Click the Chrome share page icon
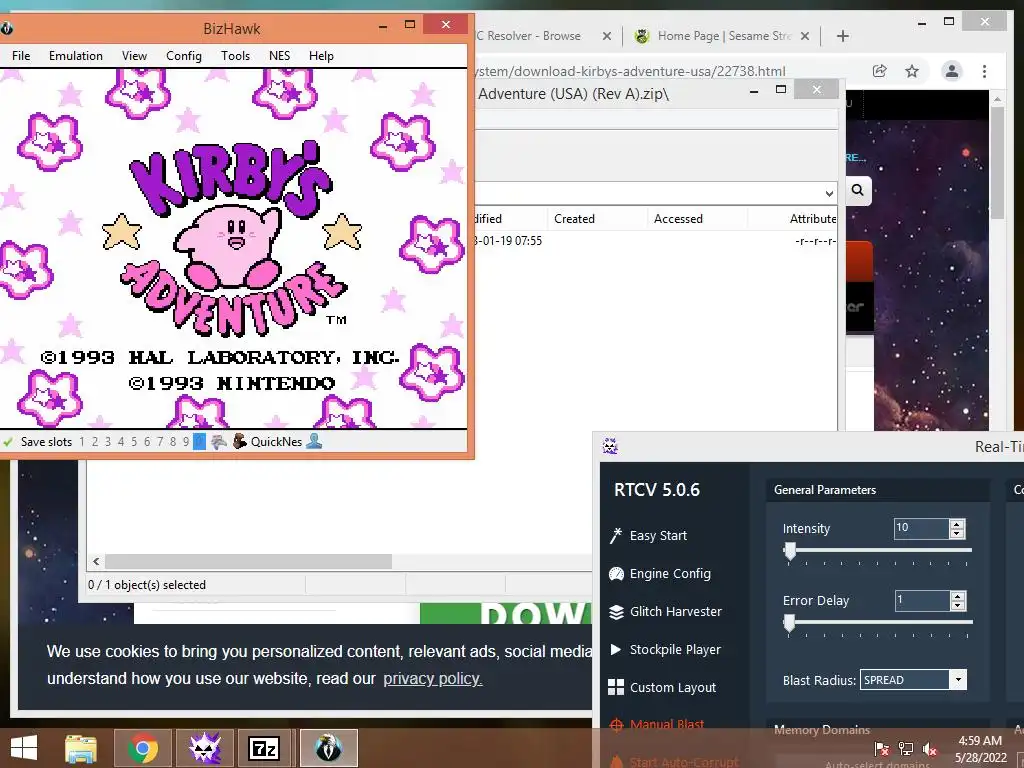Image resolution: width=1024 pixels, height=768 pixels. [x=880, y=71]
